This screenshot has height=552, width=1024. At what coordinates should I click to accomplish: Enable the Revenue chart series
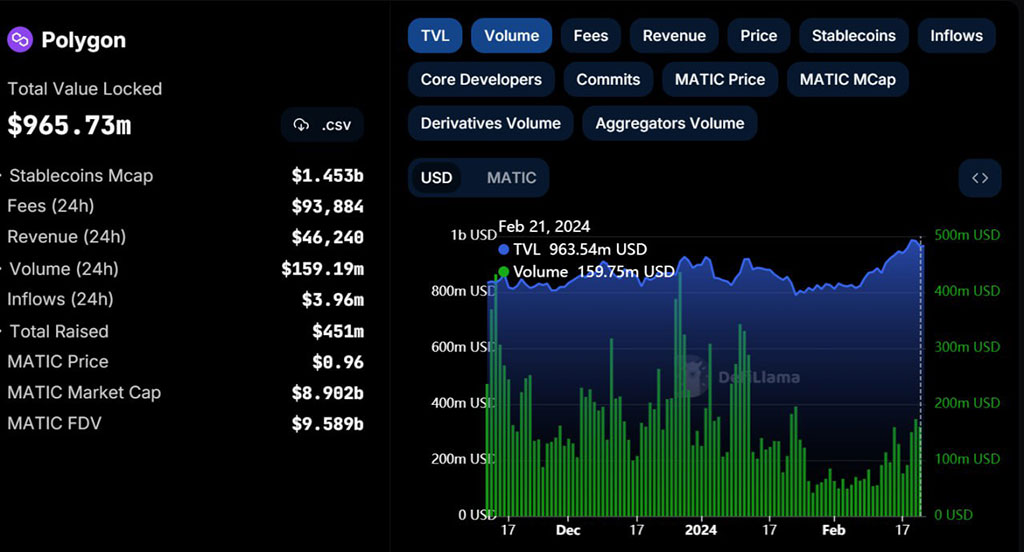674,35
